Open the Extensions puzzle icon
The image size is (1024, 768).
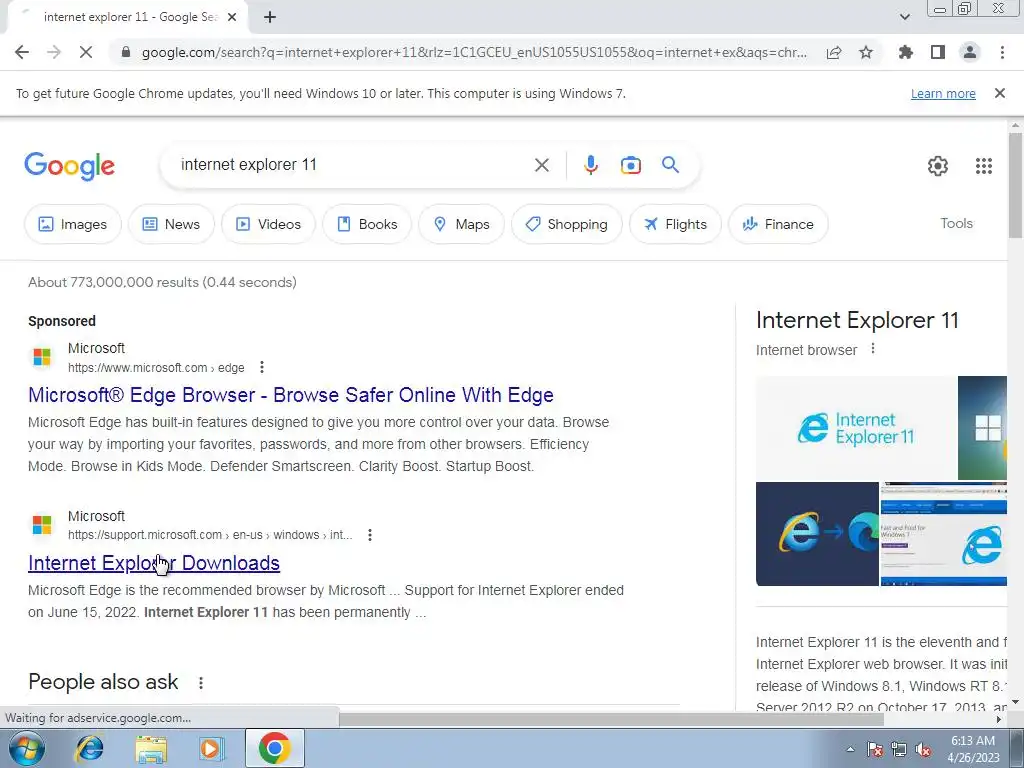click(906, 52)
